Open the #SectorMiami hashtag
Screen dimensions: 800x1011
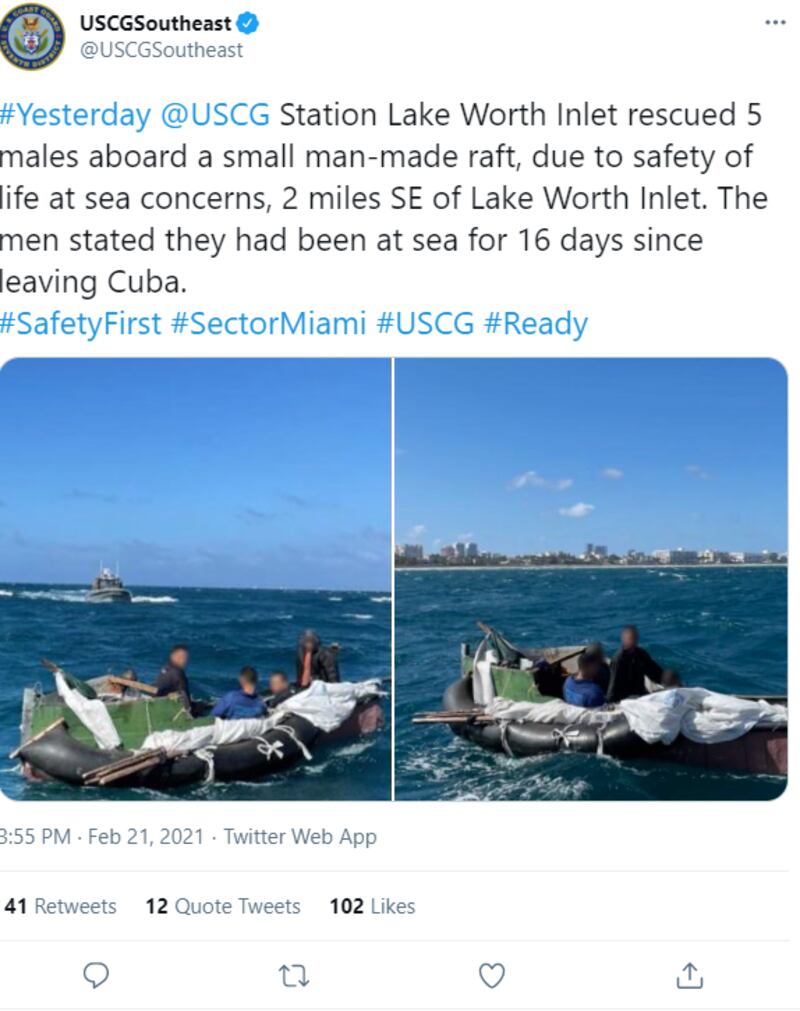268,323
